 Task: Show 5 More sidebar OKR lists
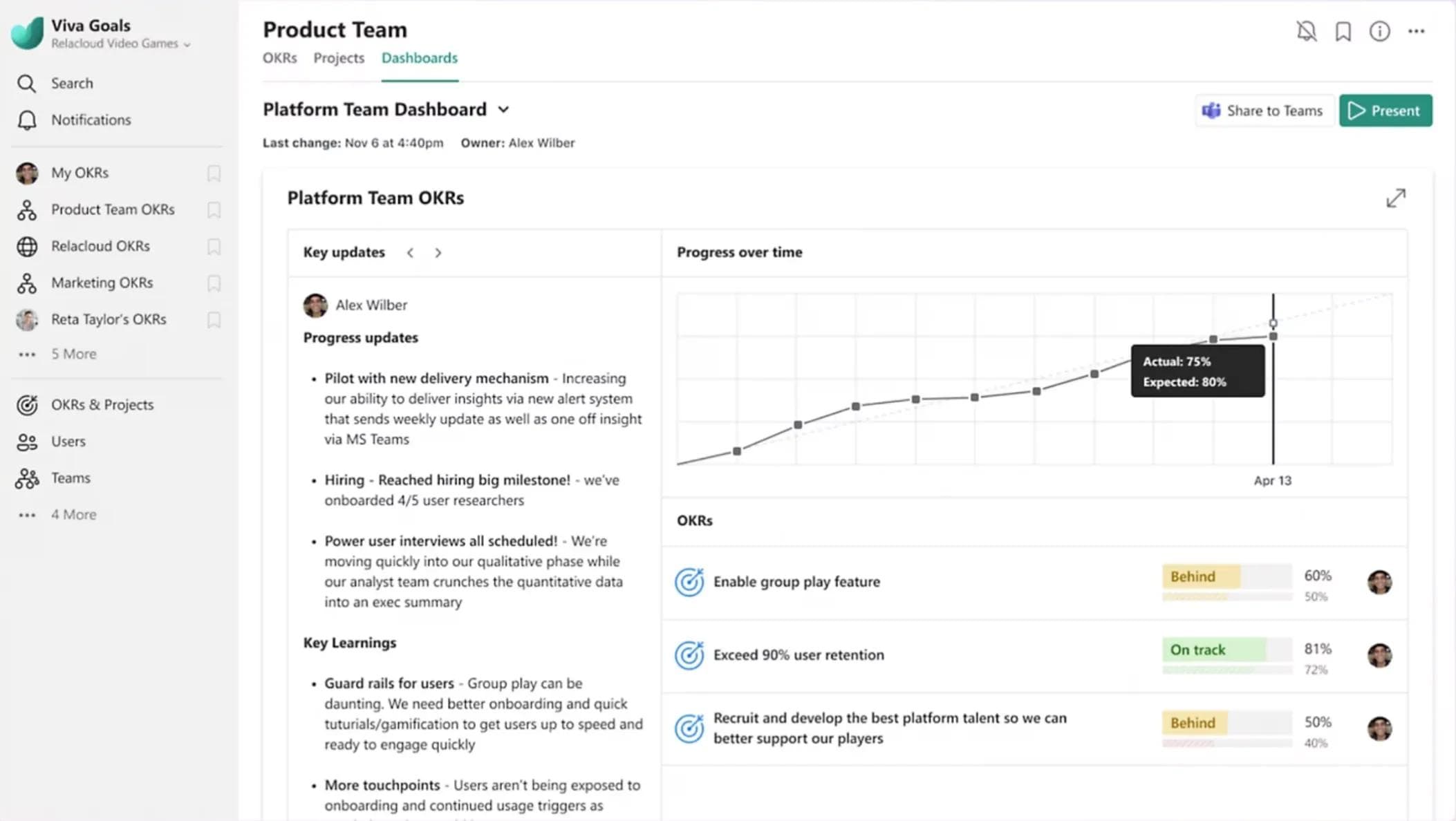(x=73, y=353)
